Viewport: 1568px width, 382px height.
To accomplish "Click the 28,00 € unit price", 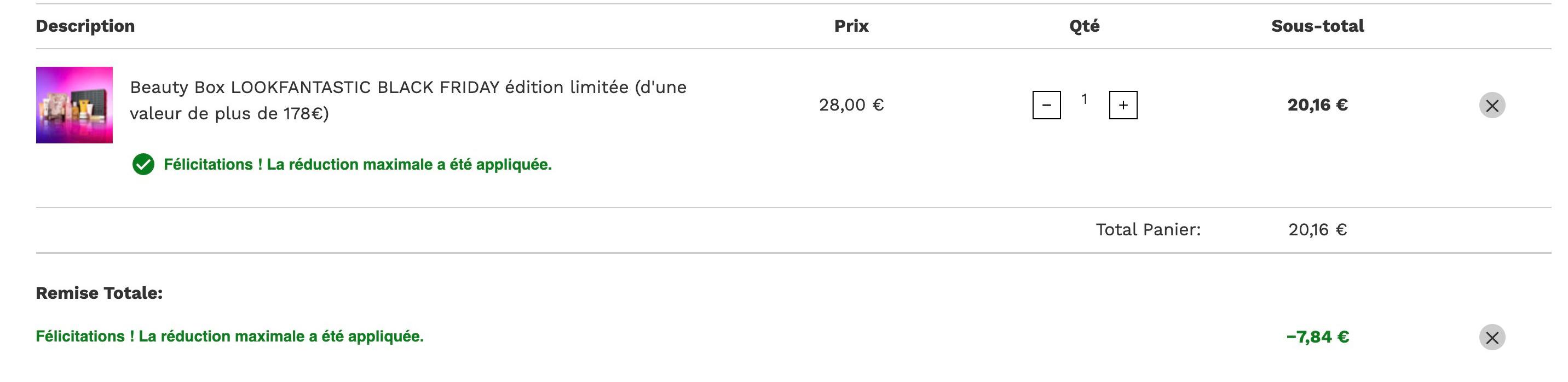I will (x=851, y=105).
